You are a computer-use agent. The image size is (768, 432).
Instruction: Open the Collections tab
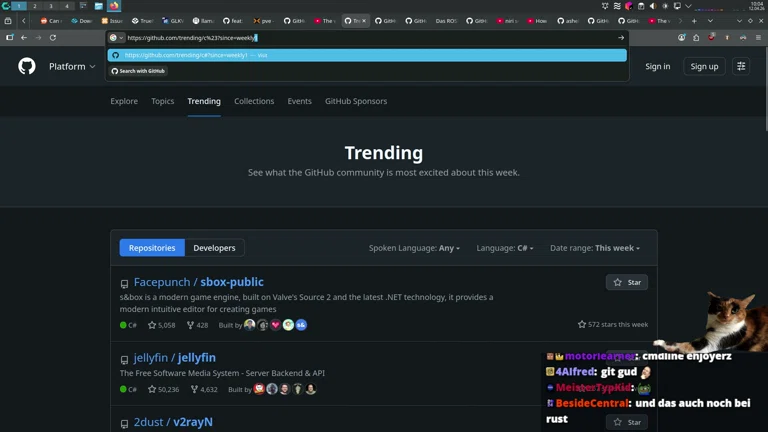pyautogui.click(x=254, y=101)
